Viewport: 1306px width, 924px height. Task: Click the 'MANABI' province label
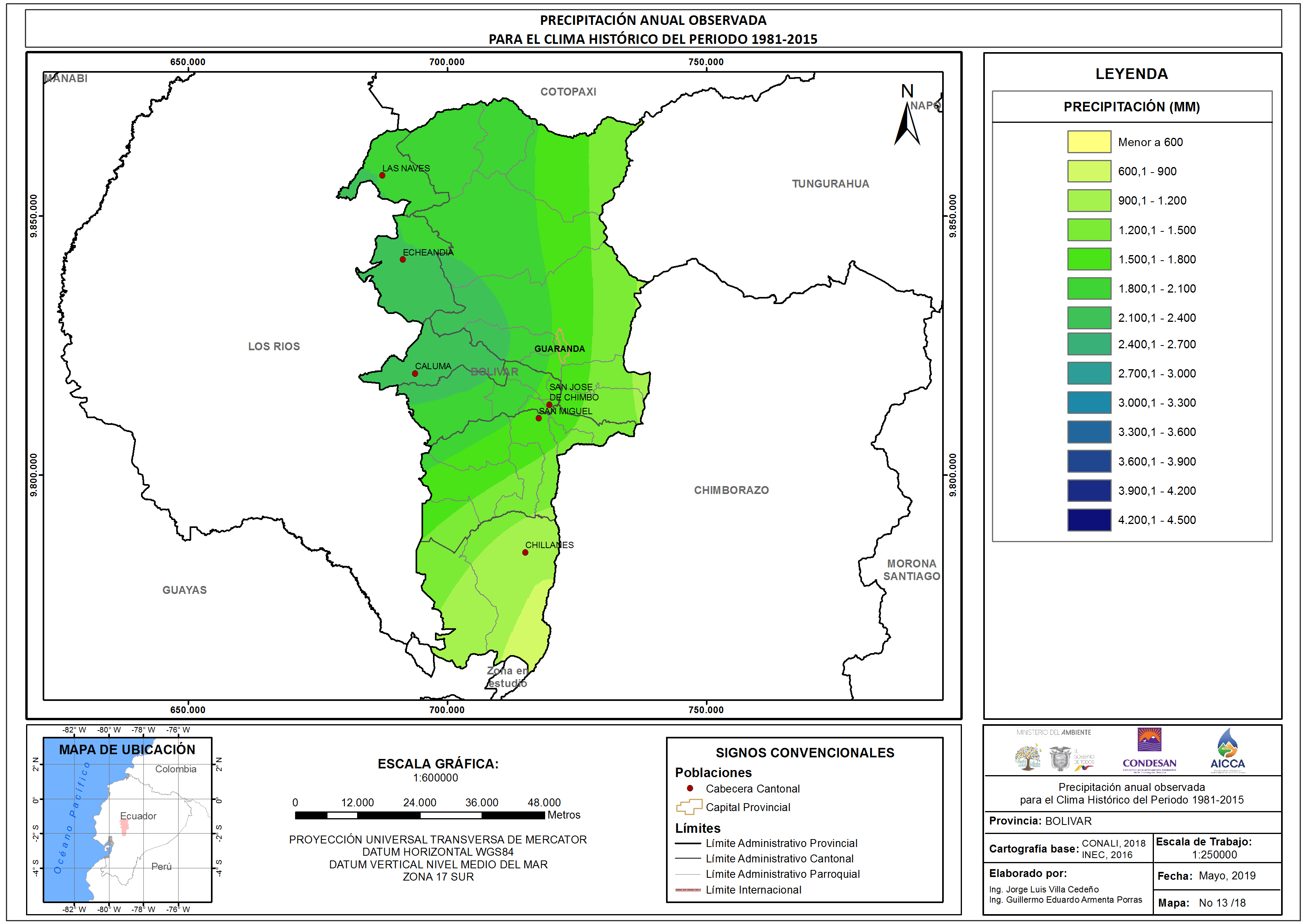click(66, 78)
